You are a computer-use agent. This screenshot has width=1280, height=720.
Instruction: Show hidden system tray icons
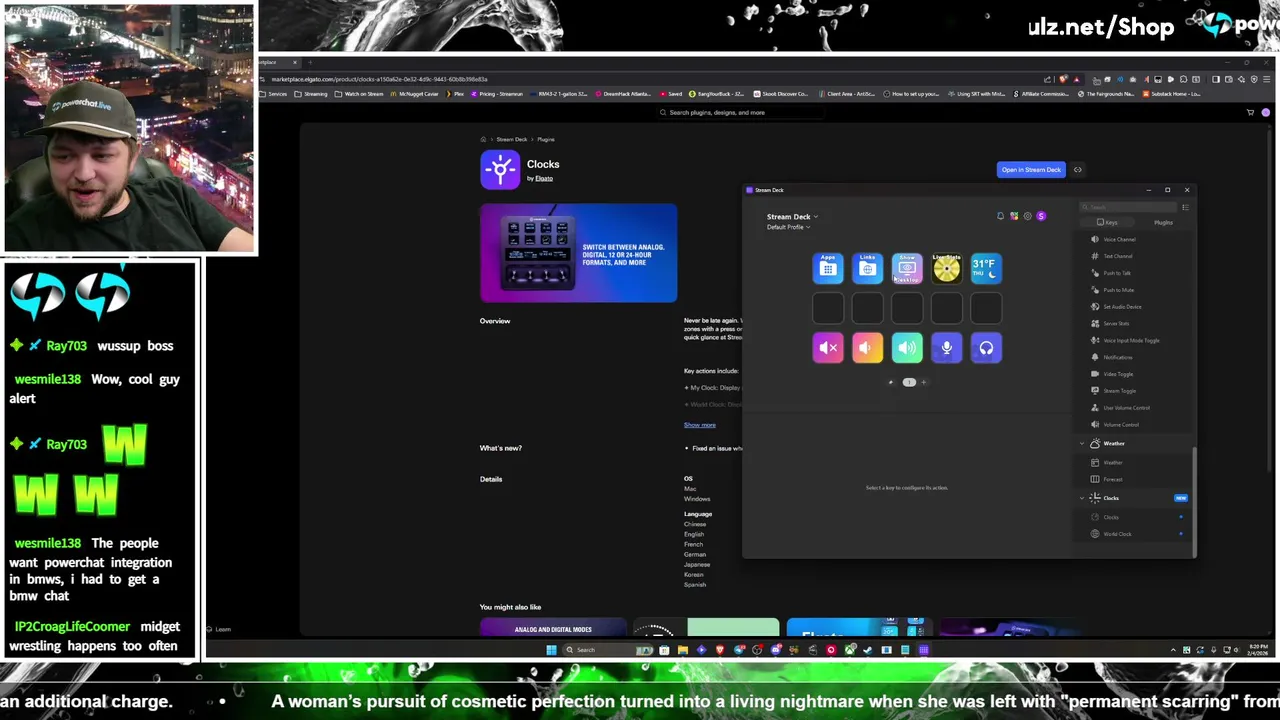pyautogui.click(x=1173, y=650)
